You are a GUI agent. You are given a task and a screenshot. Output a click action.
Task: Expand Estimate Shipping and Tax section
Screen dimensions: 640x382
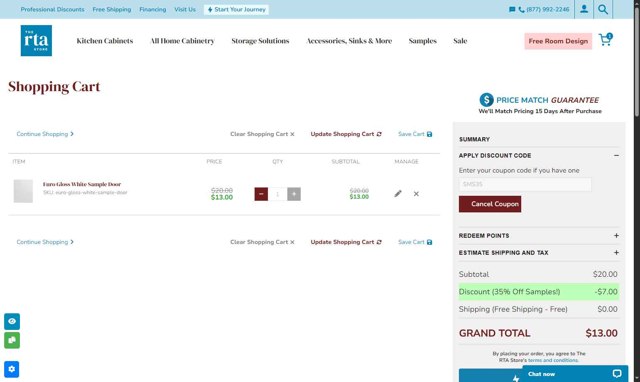pos(616,253)
